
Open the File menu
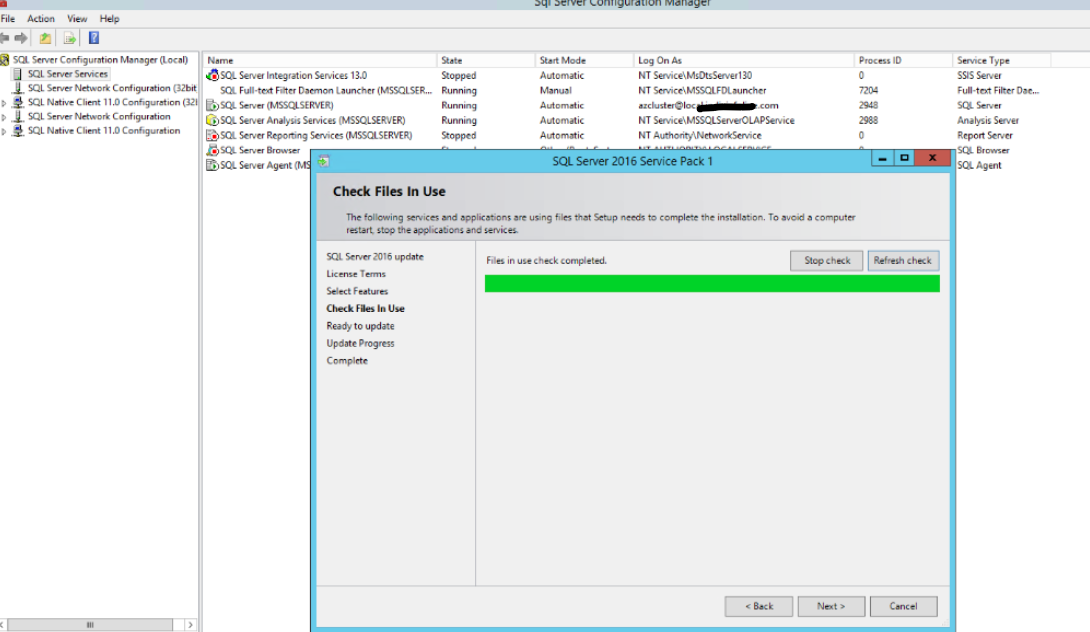(8, 19)
